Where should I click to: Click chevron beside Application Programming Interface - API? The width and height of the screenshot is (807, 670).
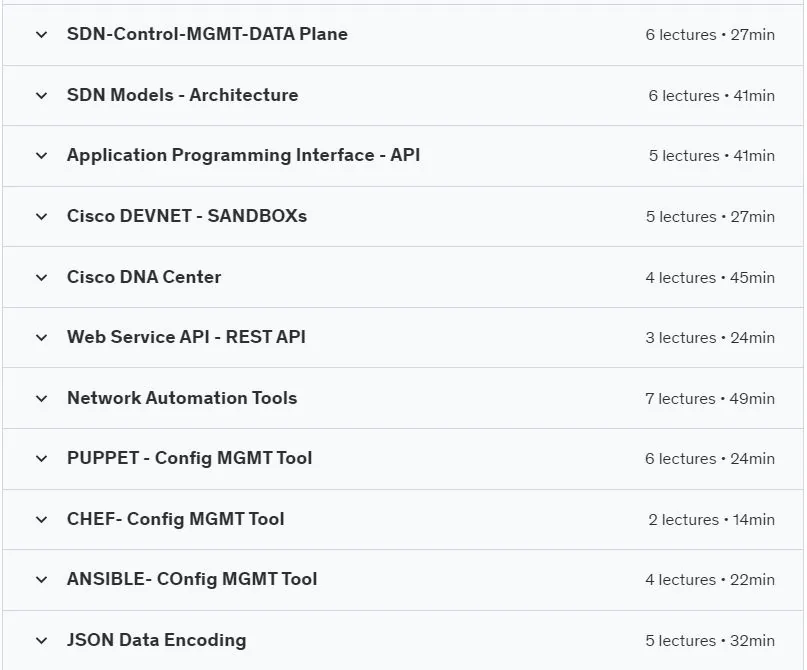[x=42, y=155]
